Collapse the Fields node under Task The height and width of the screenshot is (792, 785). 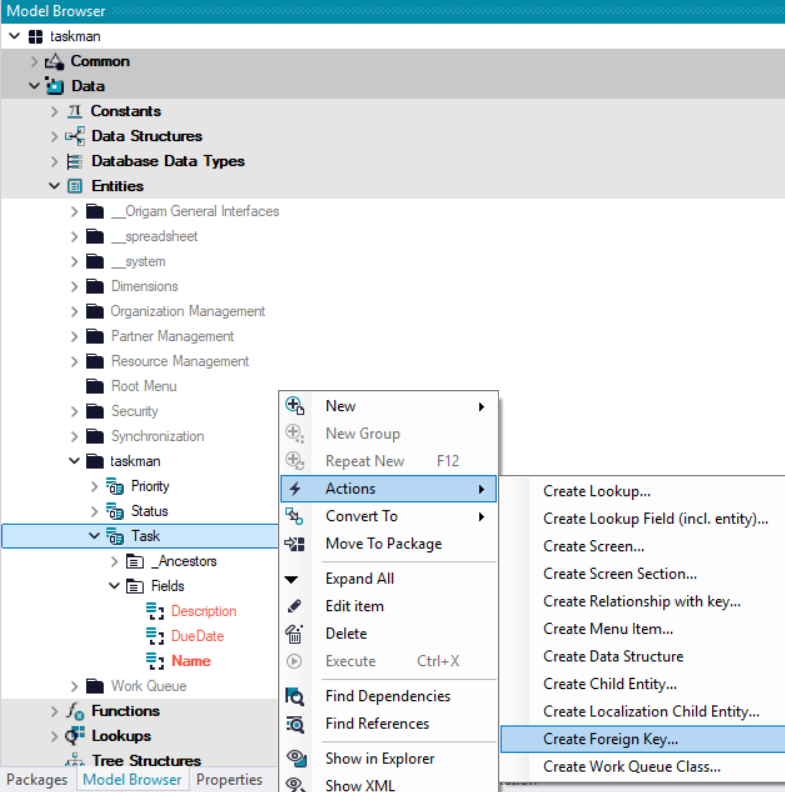coord(115,586)
